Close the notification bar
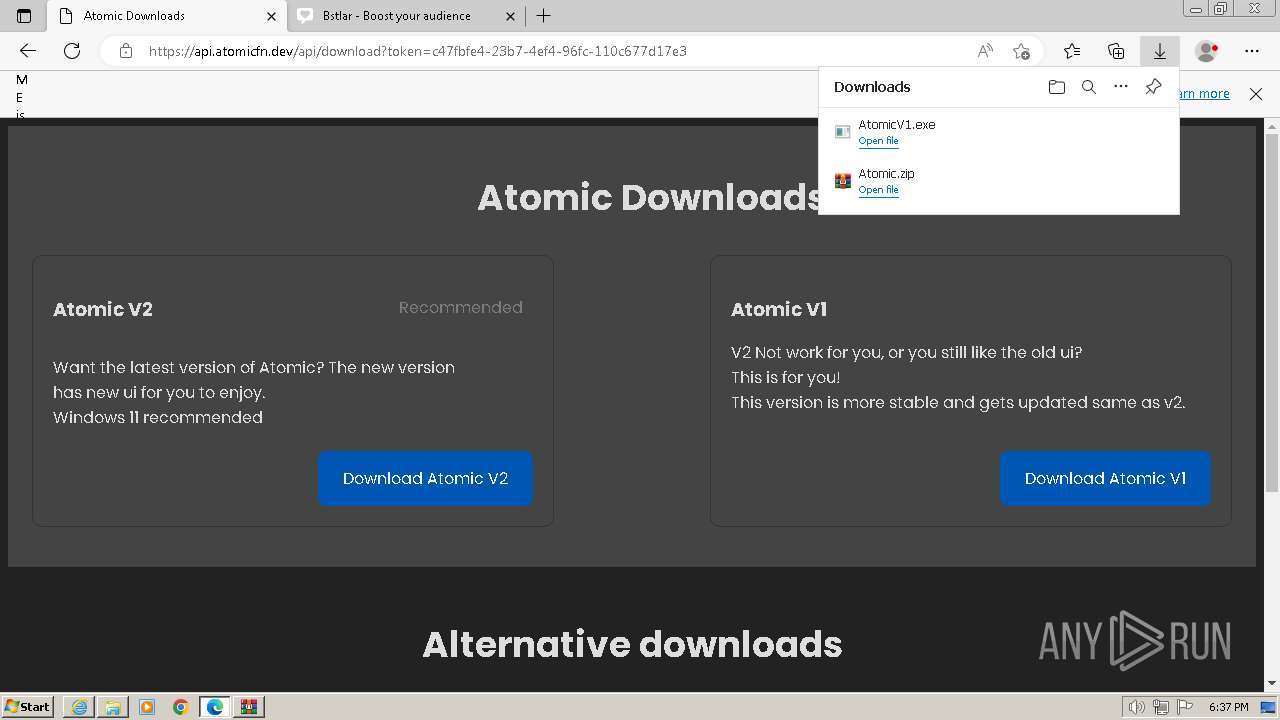Image resolution: width=1280 pixels, height=720 pixels. click(x=1256, y=94)
